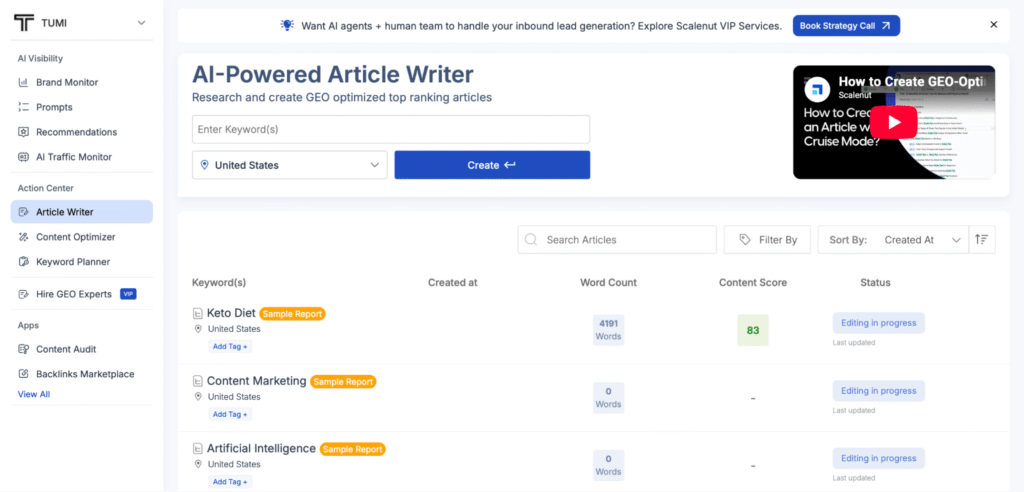Click the Status column header
The width and height of the screenshot is (1024, 492).
(875, 282)
